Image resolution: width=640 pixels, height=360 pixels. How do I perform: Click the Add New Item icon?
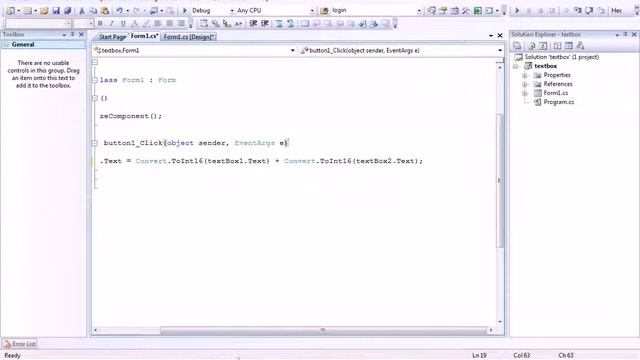pos(27,11)
